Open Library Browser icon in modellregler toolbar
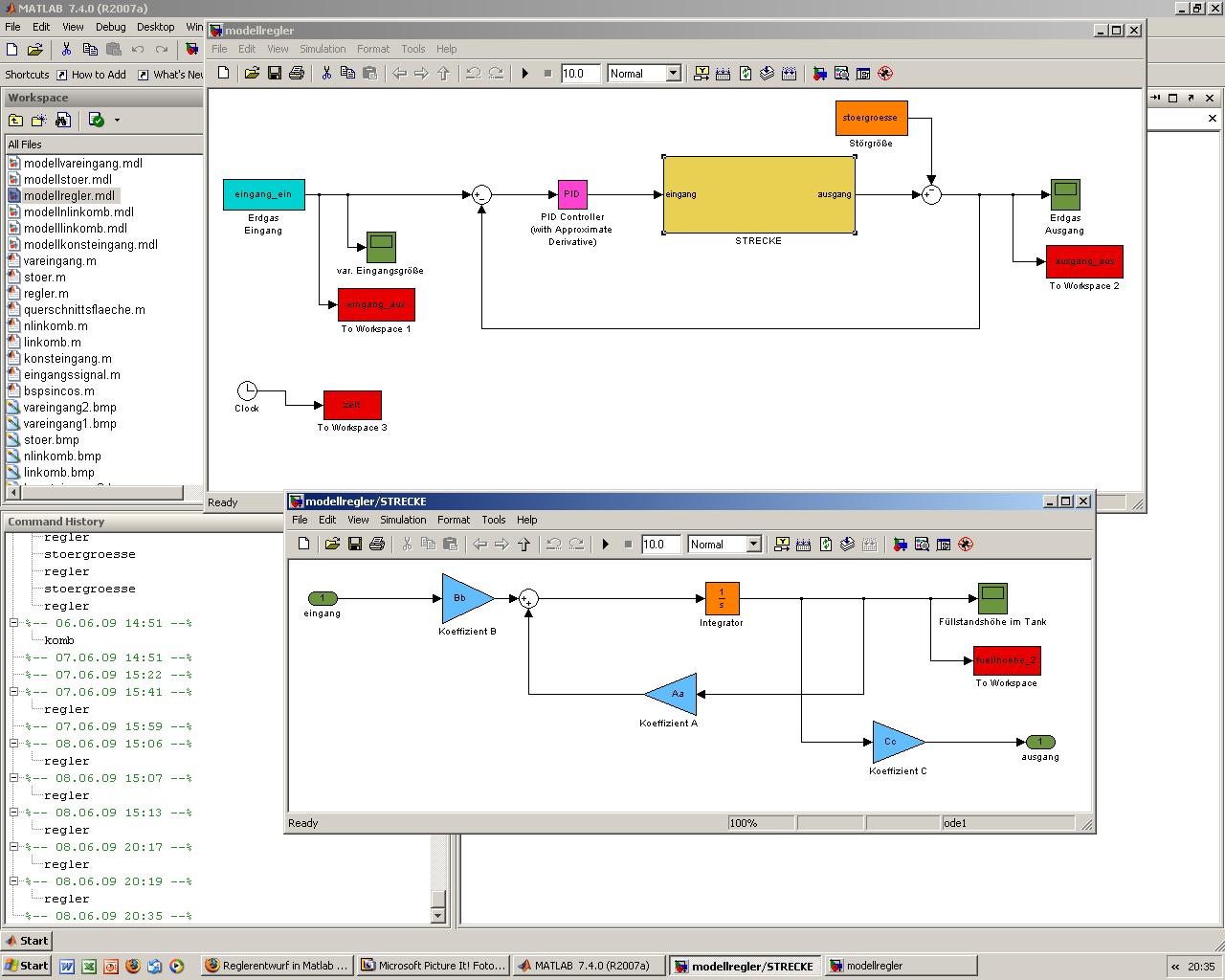The width and height of the screenshot is (1225, 980). 819,73
